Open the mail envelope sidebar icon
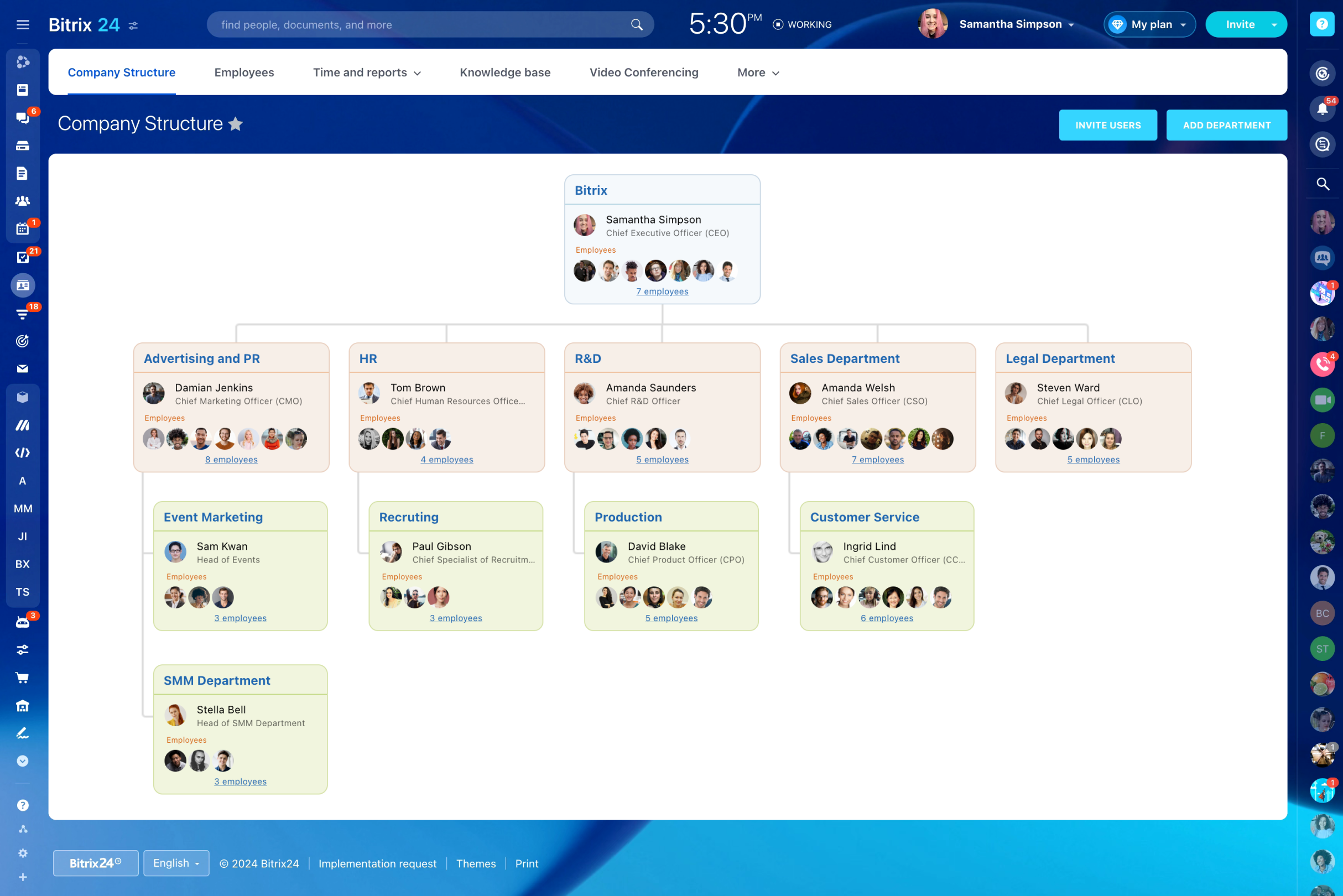Screen dimensions: 1343x896 (x=22, y=368)
